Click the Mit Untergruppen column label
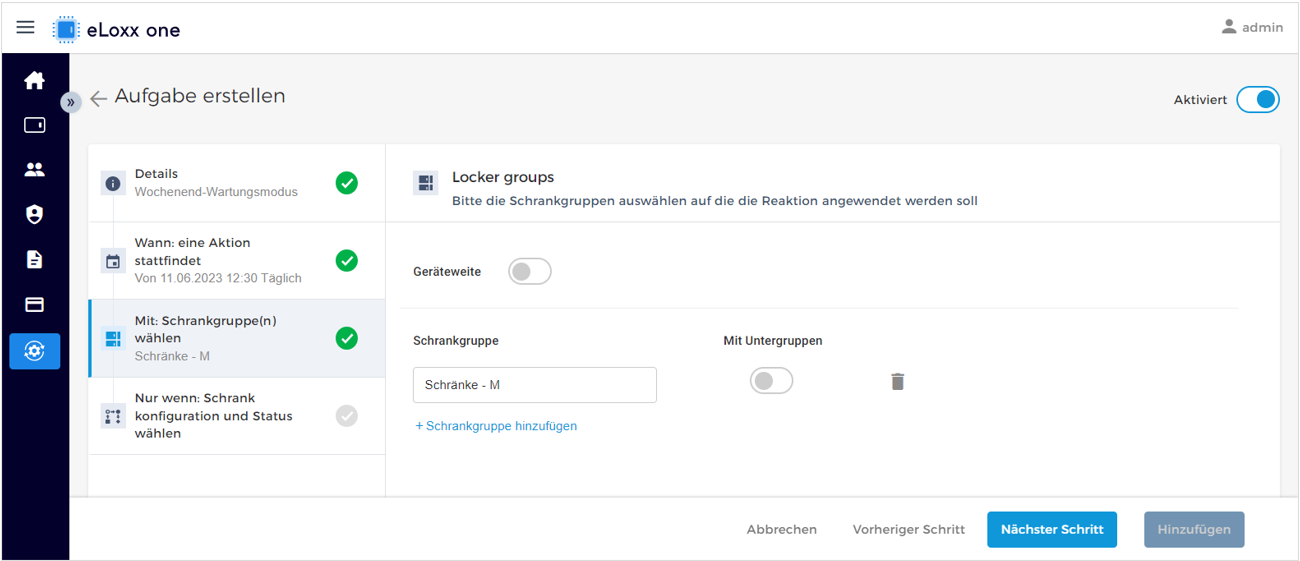Image resolution: width=1300 pixels, height=561 pixels. (773, 340)
